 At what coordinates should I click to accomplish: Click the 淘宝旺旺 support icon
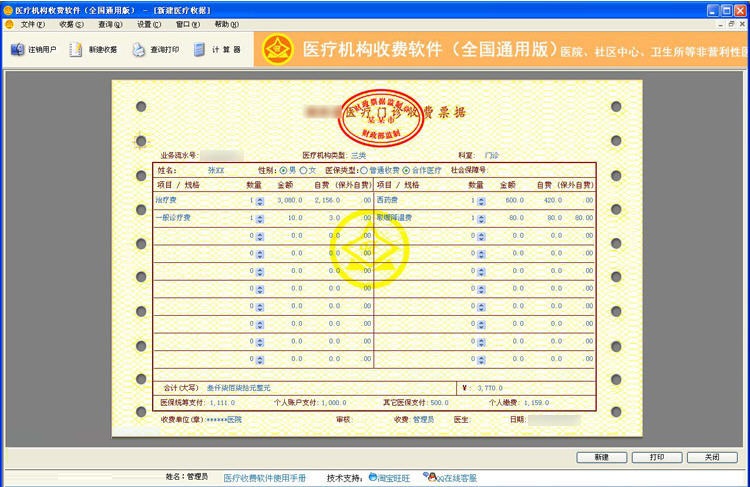[373, 477]
